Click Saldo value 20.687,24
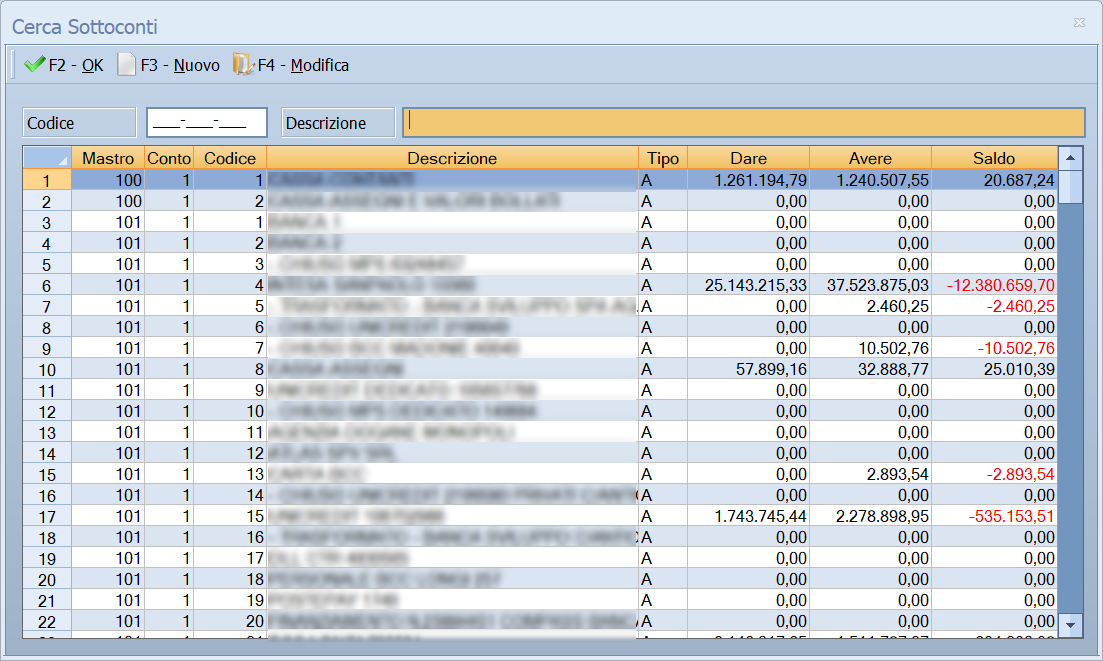This screenshot has width=1103, height=661. [x=1019, y=181]
